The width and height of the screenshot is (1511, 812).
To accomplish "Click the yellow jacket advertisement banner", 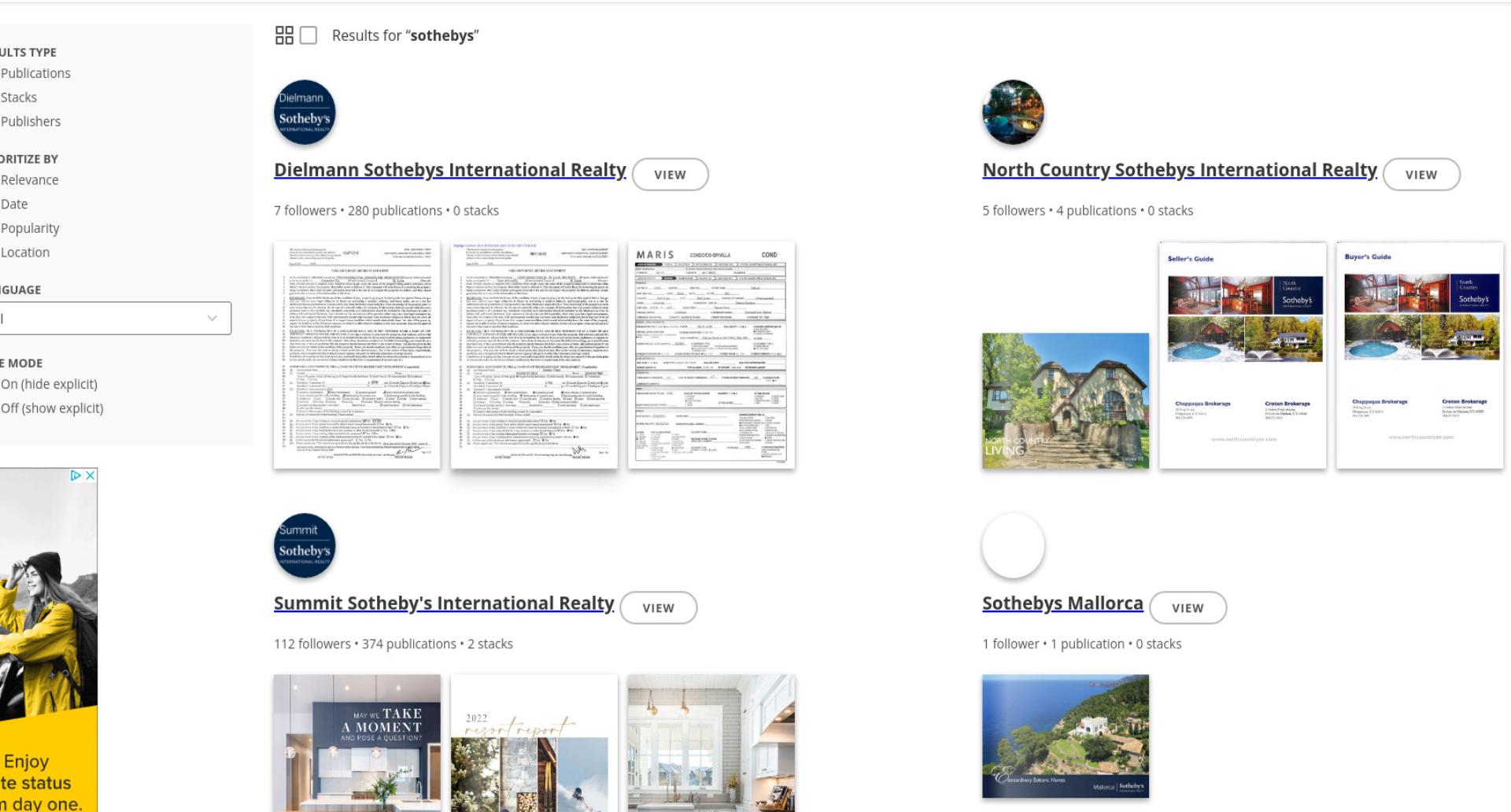I will pos(48,640).
